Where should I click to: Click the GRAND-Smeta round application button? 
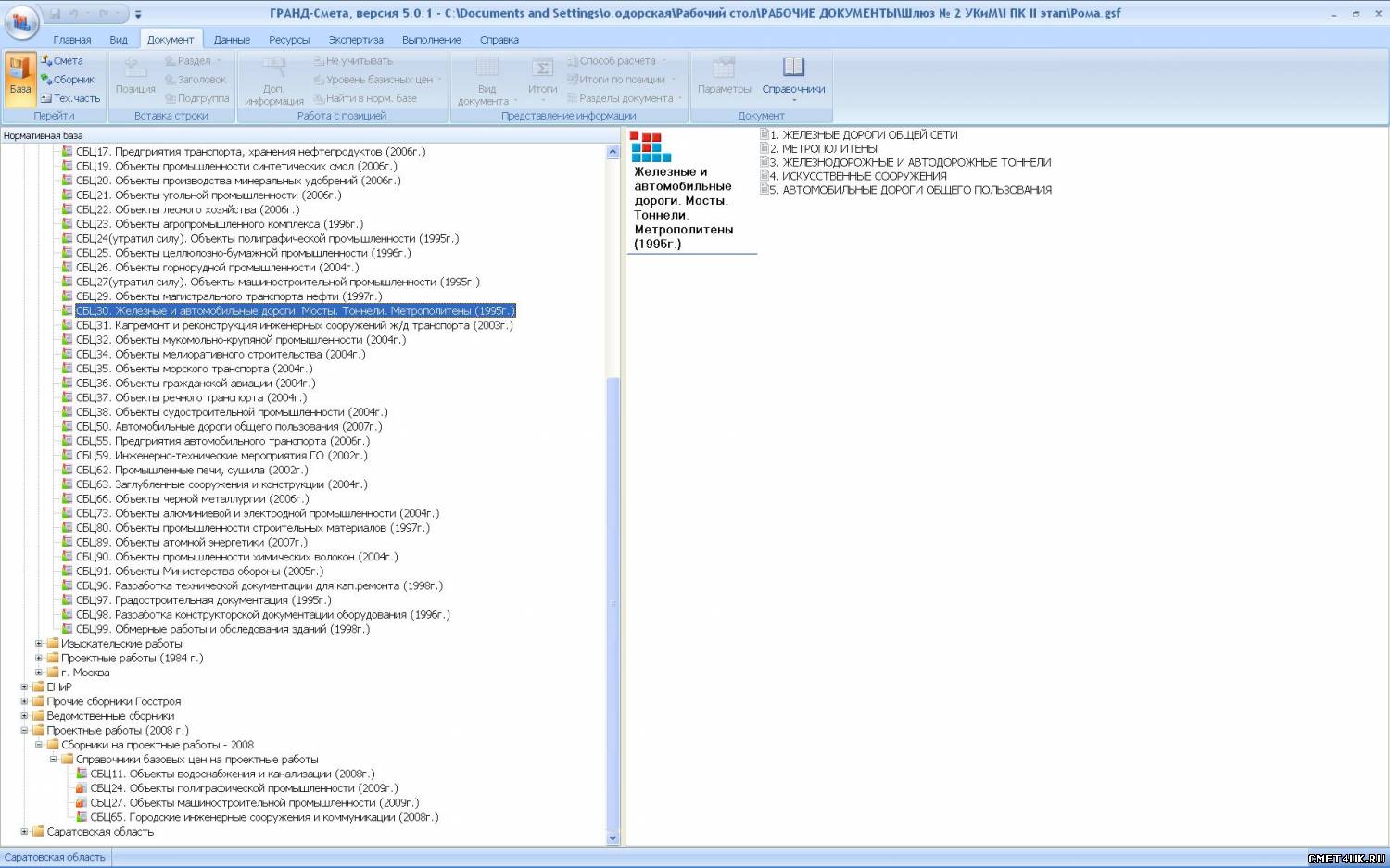[x=21, y=22]
